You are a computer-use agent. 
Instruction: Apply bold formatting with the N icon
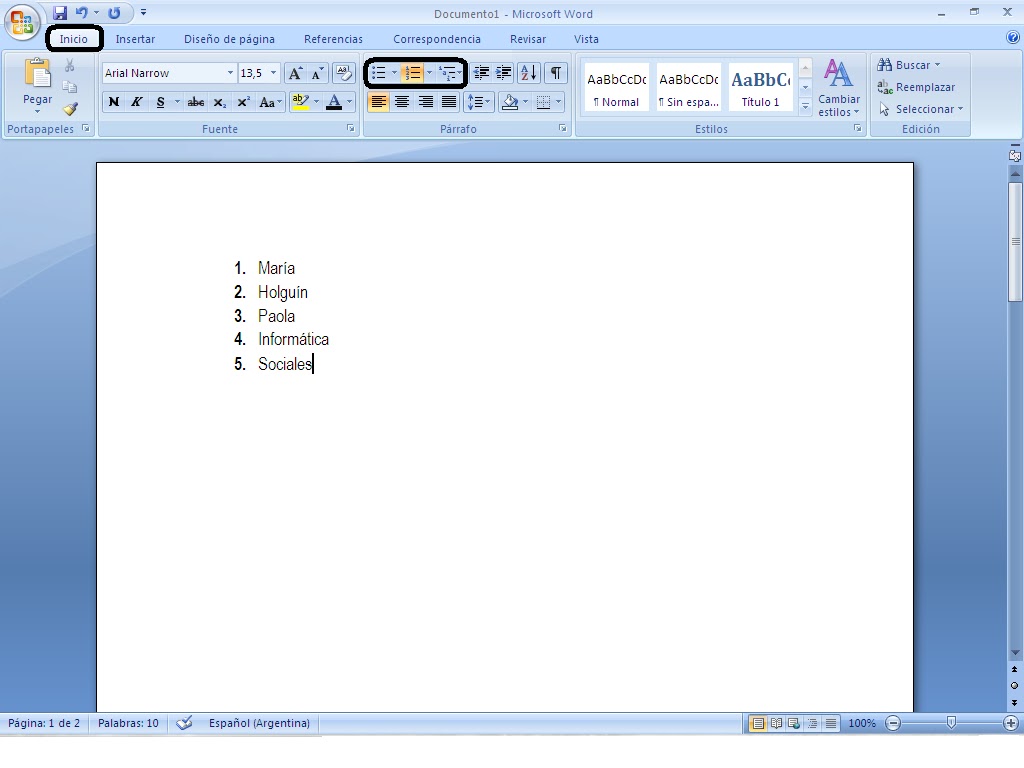113,102
